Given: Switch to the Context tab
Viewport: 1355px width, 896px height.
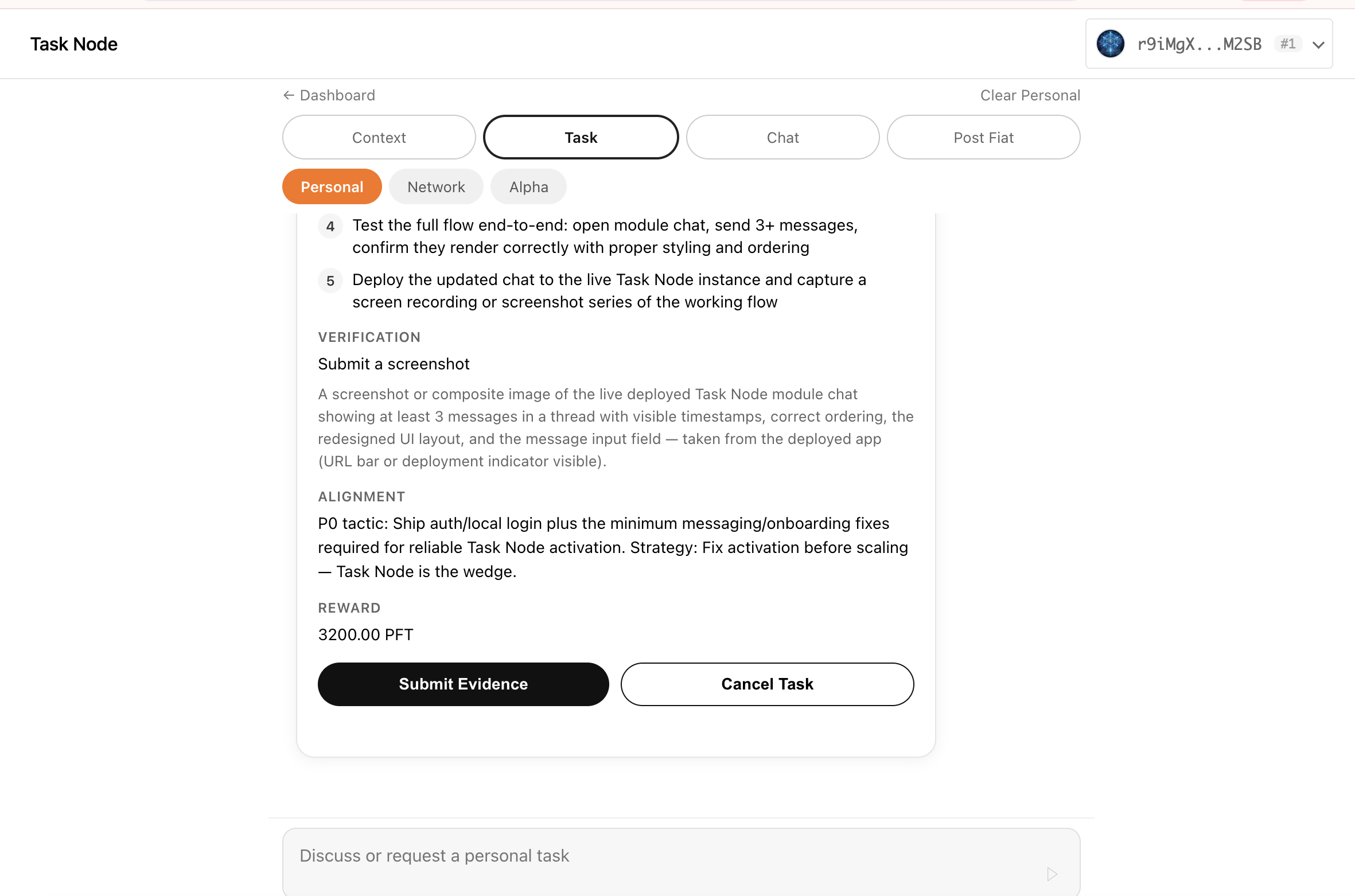Looking at the screenshot, I should click(379, 137).
